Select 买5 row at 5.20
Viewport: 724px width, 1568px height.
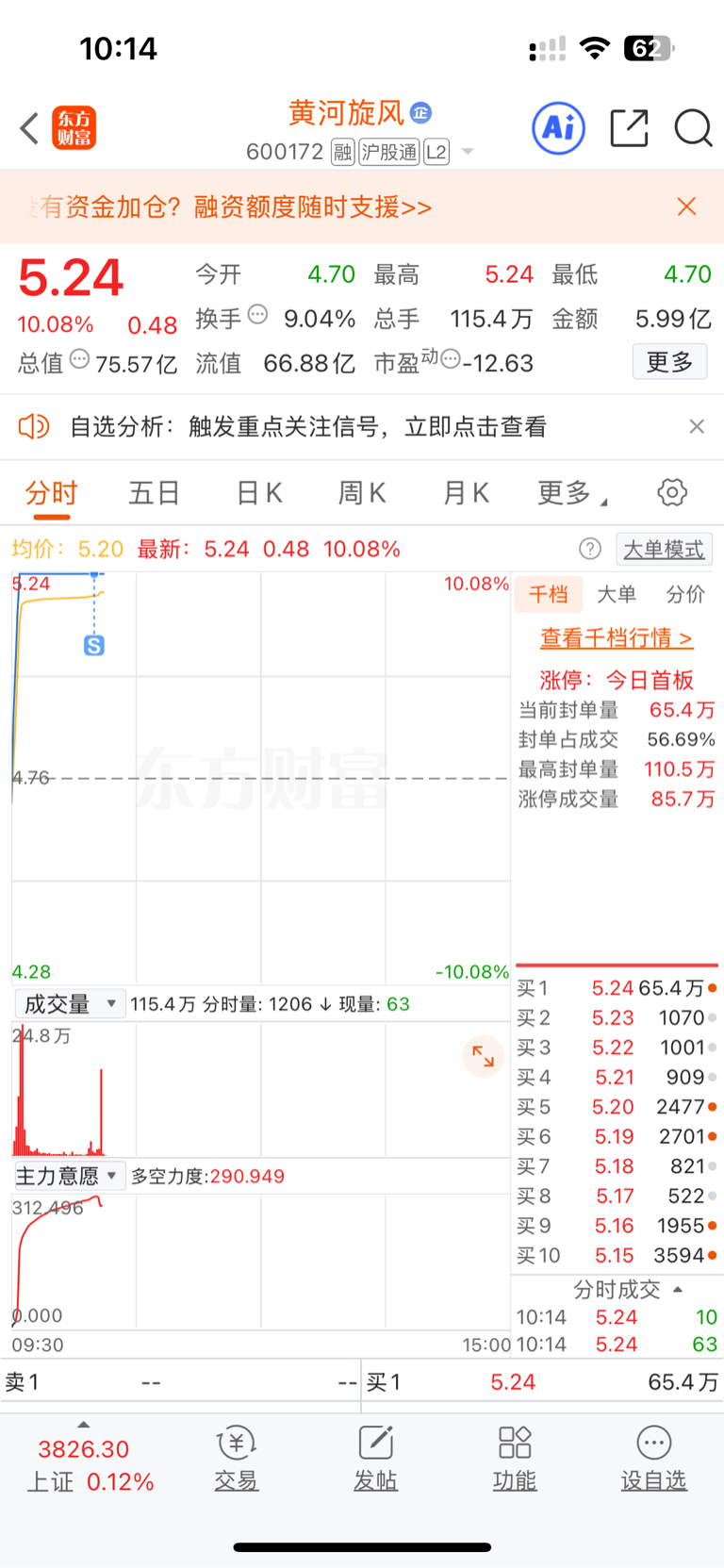pos(617,1107)
